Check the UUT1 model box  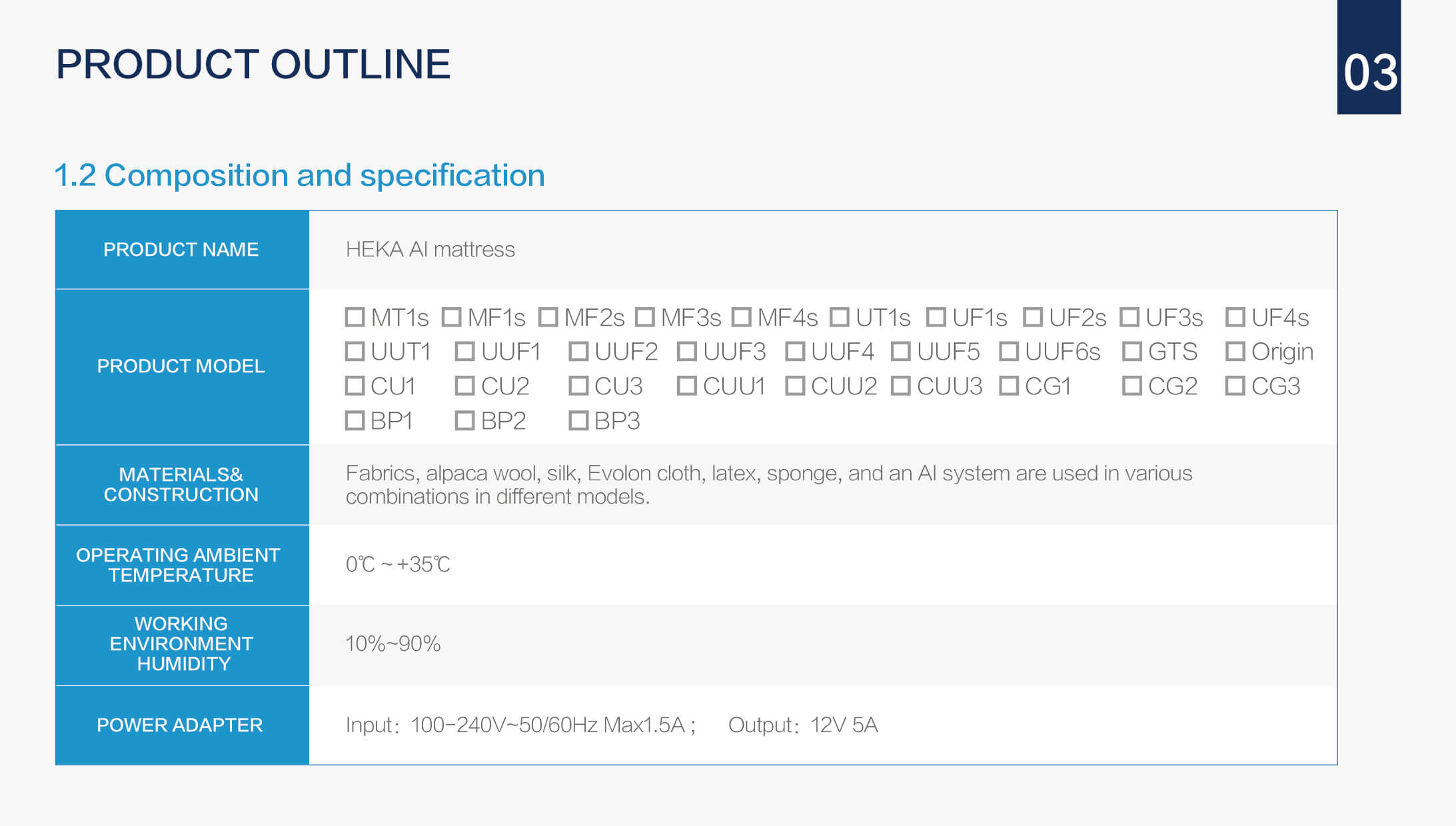click(x=355, y=351)
